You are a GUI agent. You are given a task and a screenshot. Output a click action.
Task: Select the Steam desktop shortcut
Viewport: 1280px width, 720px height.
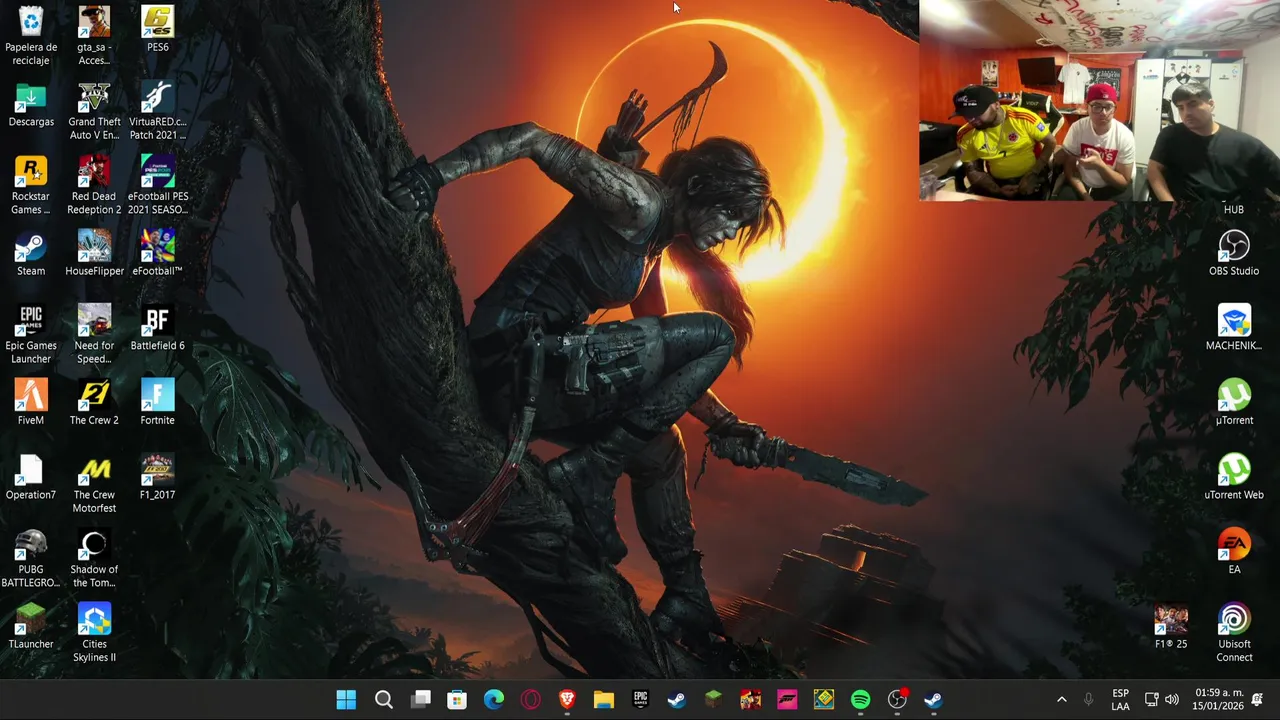31,253
